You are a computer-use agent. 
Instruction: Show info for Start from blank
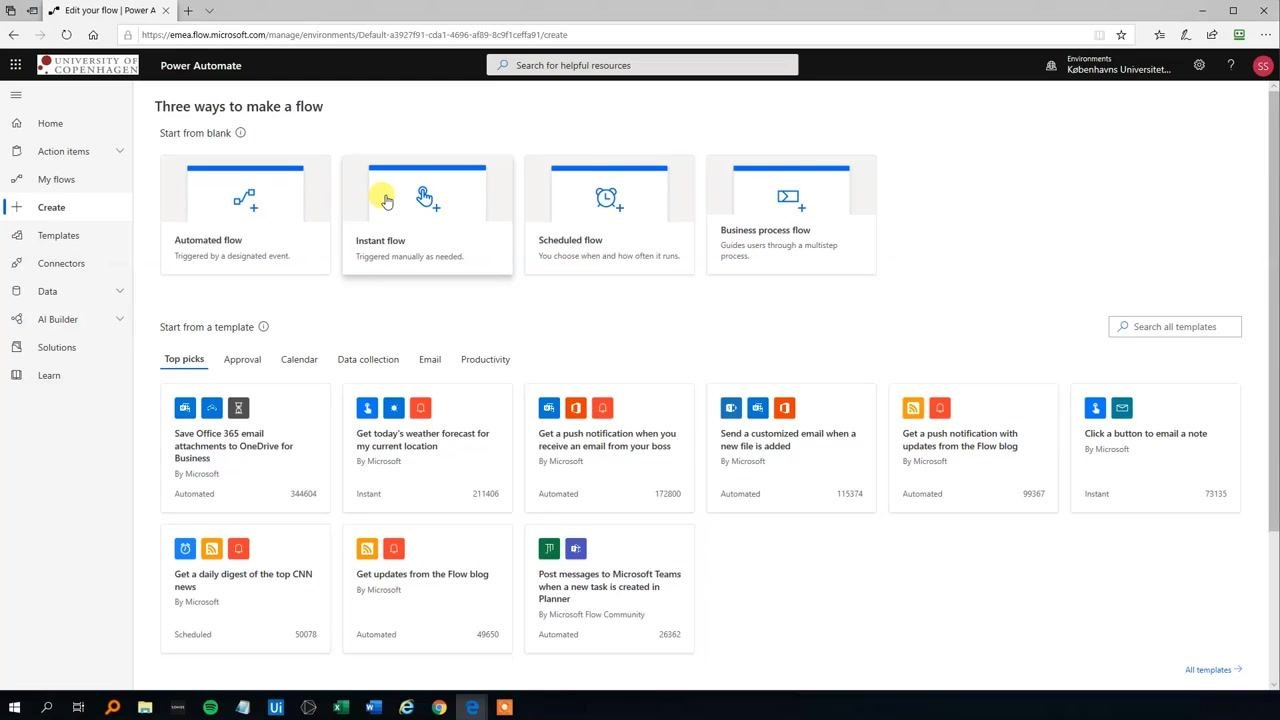240,132
